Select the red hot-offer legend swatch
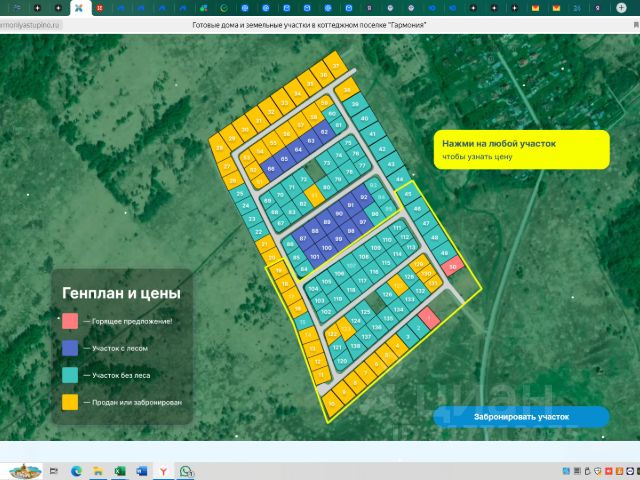 tap(69, 321)
